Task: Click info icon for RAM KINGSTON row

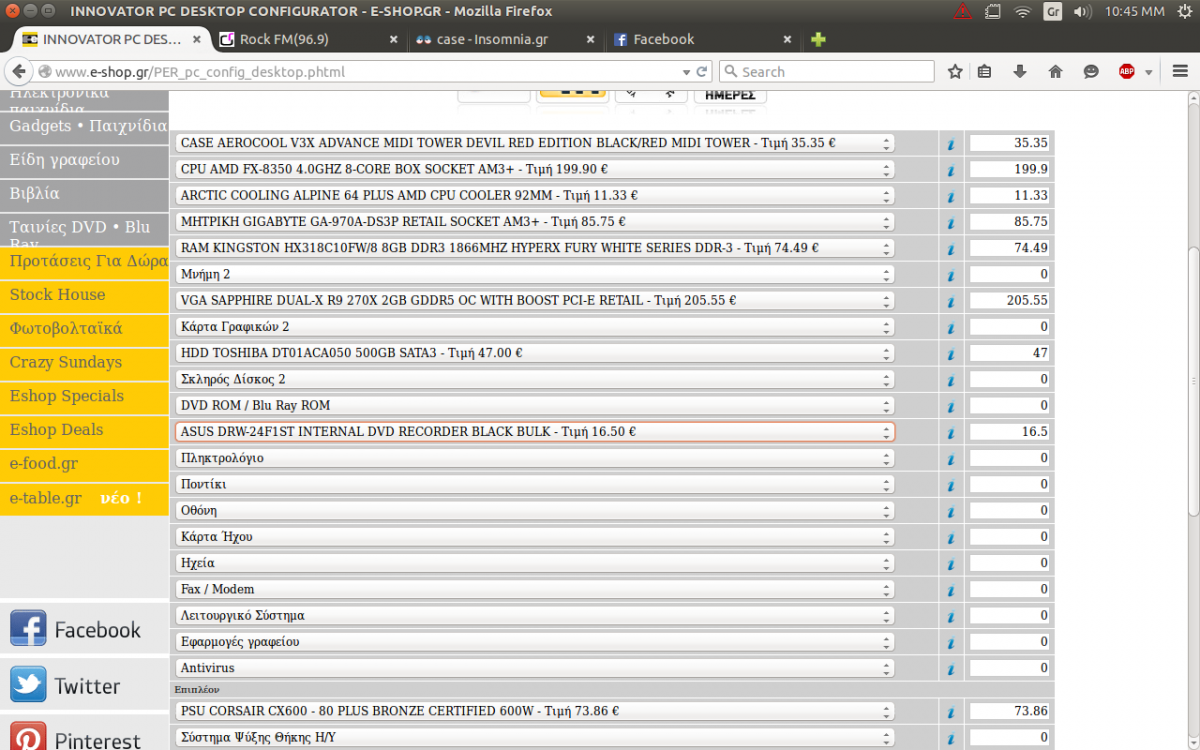Action: [951, 248]
